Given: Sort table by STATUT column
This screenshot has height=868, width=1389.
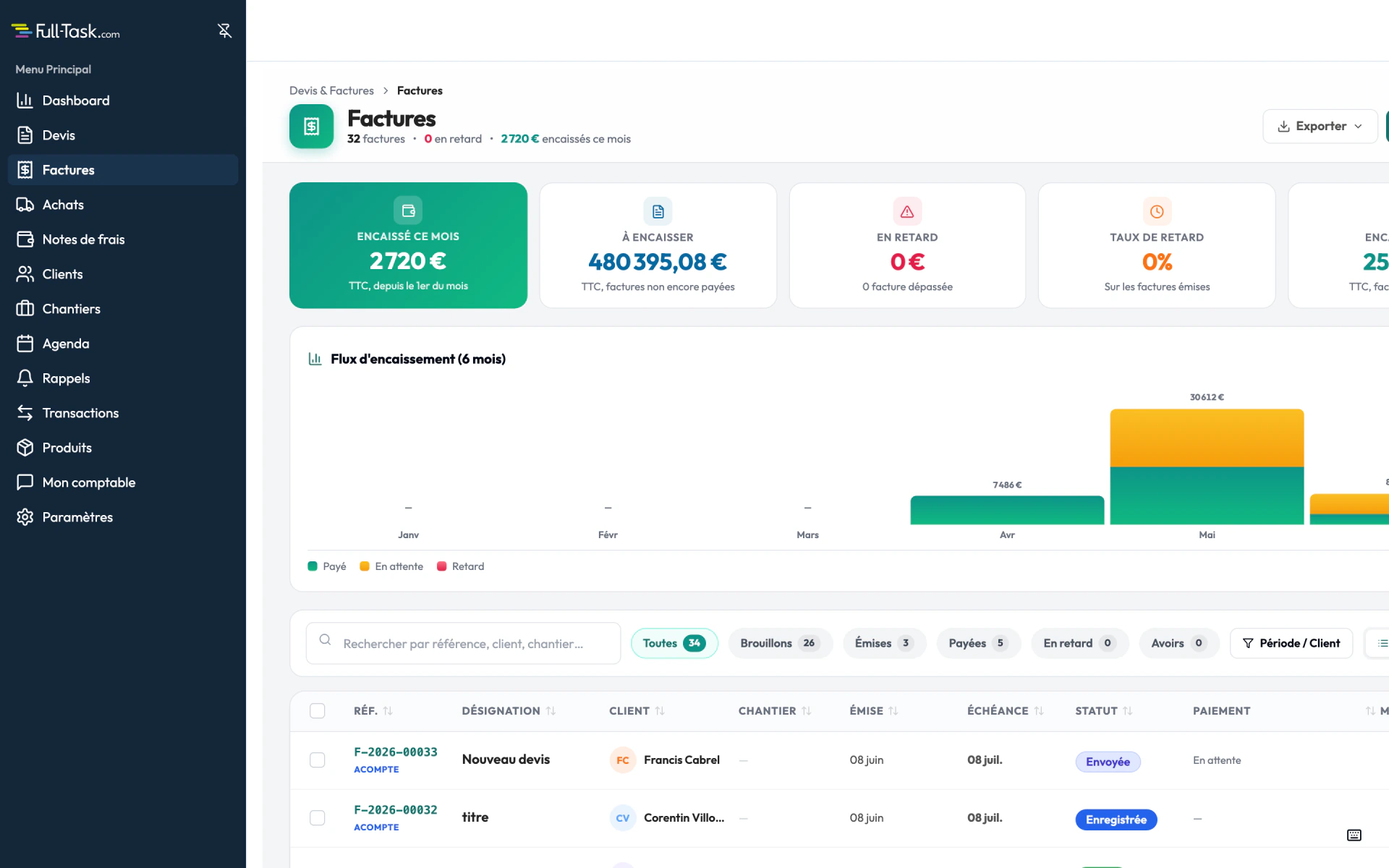Looking at the screenshot, I should (x=1104, y=711).
